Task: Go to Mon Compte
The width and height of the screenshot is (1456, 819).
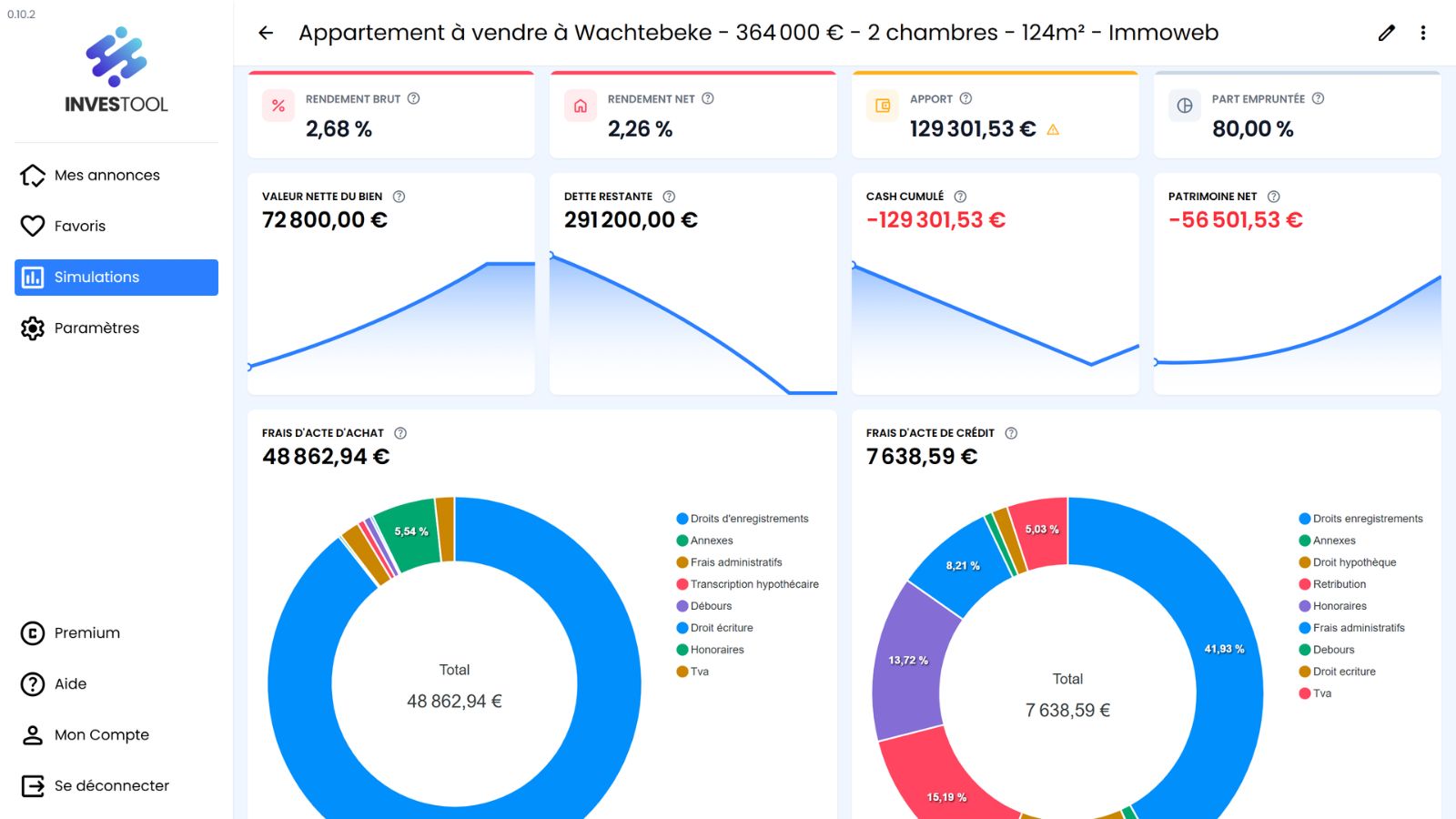Action: pyautogui.click(x=116, y=734)
